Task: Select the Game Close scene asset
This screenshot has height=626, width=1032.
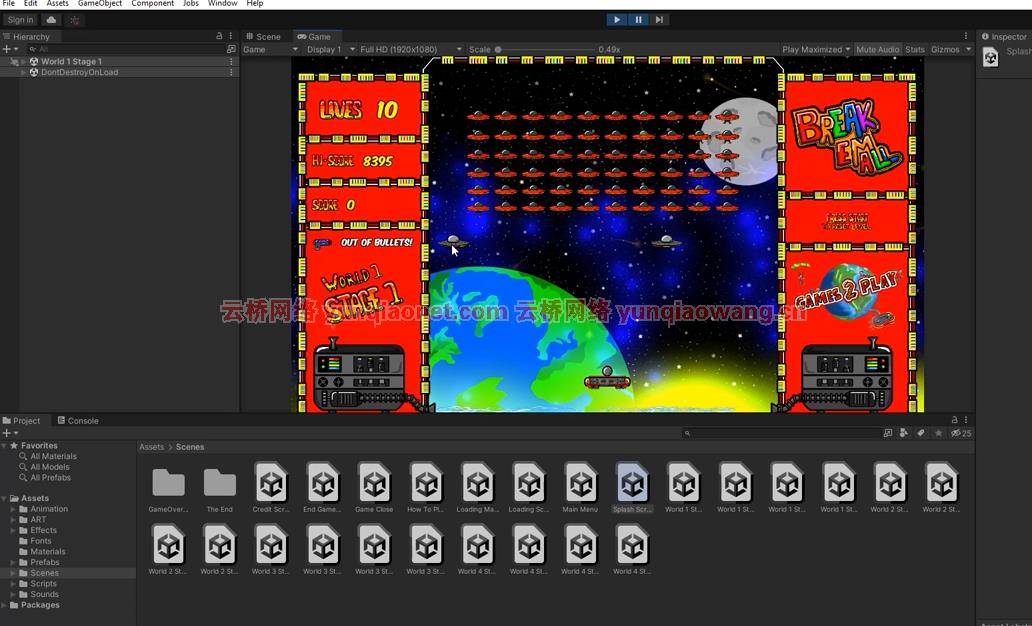Action: pyautogui.click(x=374, y=488)
